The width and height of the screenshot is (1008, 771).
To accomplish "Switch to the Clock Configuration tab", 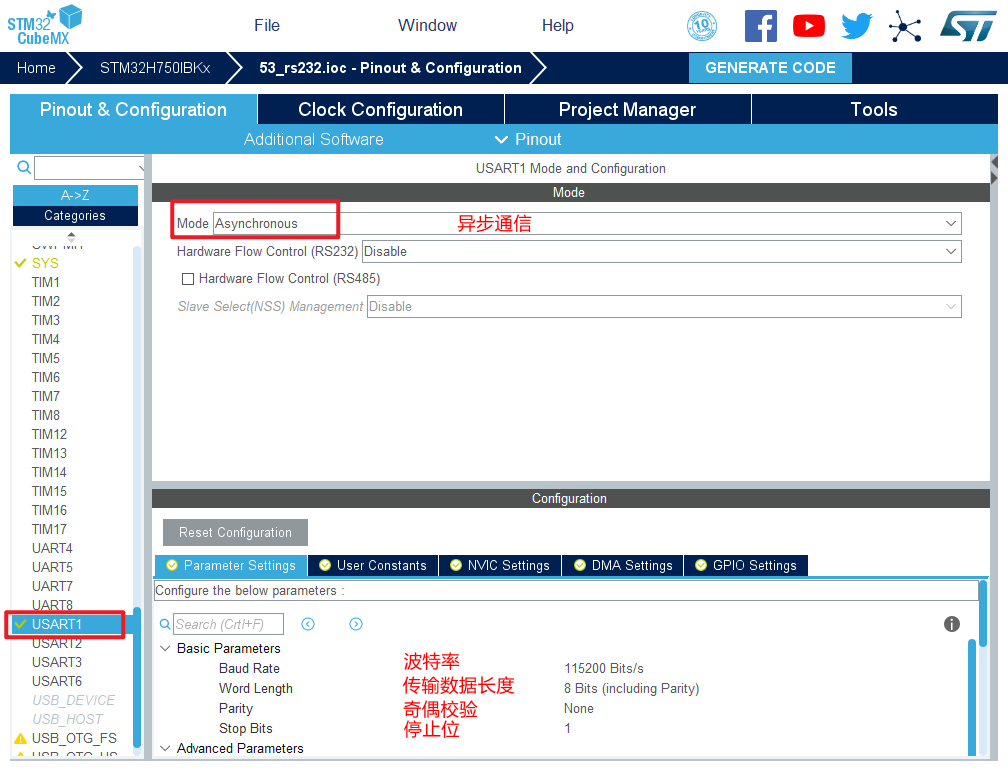I will pyautogui.click(x=380, y=110).
